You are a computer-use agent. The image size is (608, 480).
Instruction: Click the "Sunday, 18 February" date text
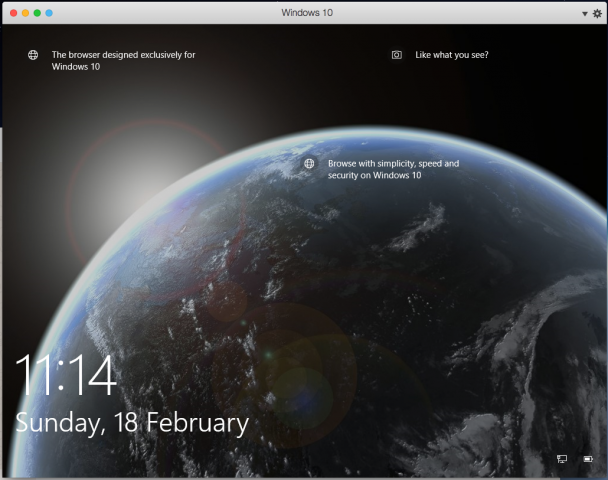click(x=132, y=423)
